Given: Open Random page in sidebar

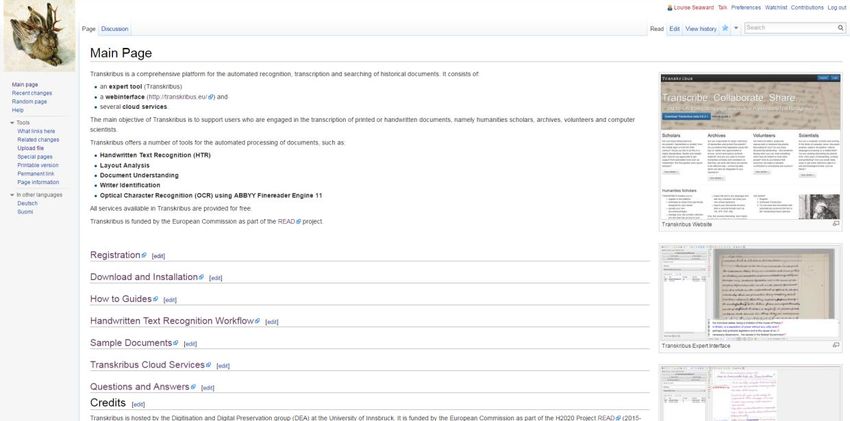Looking at the screenshot, I should click(29, 102).
